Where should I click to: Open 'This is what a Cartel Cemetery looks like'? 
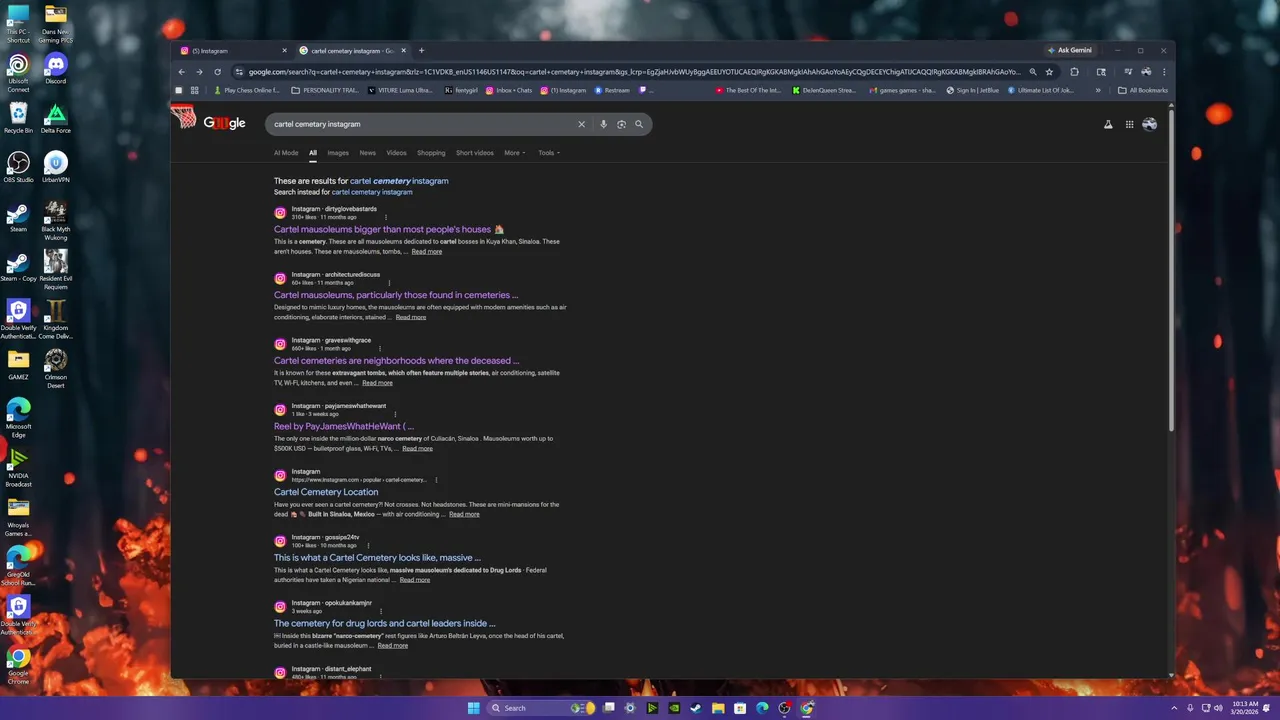[x=377, y=558]
